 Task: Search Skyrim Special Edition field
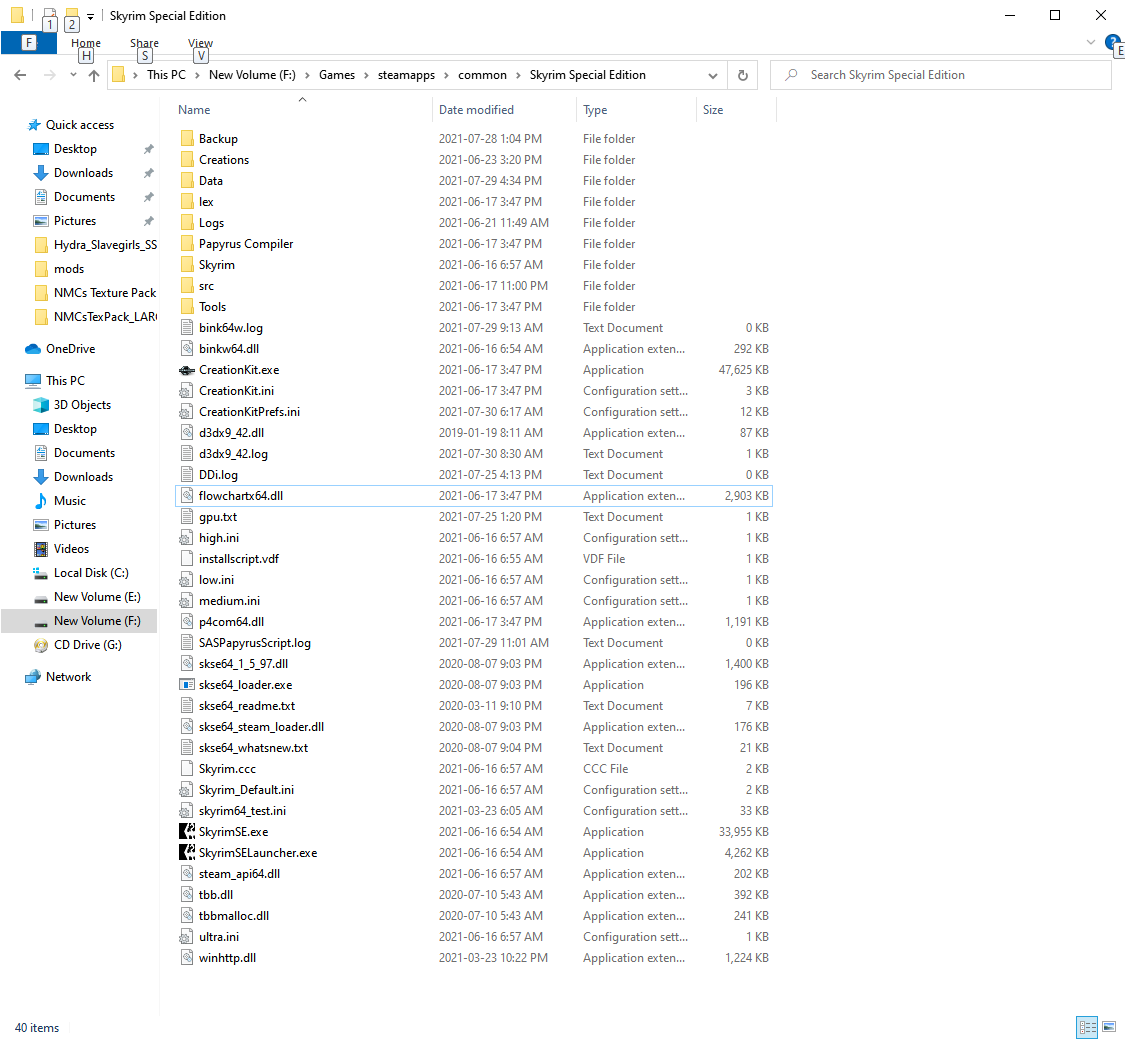(941, 75)
